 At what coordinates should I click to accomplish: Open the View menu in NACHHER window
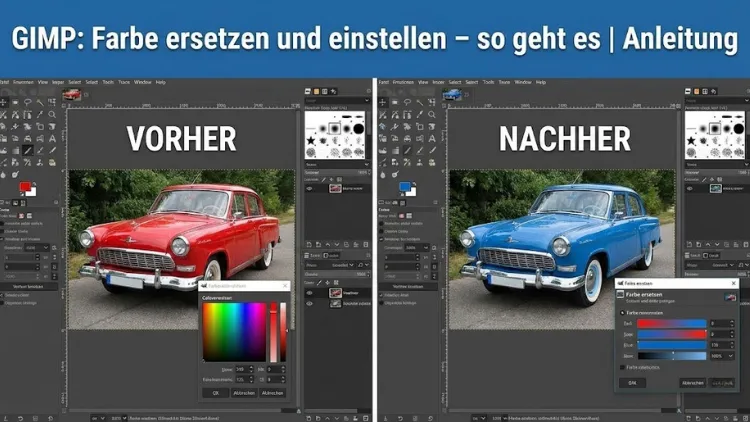[423, 82]
